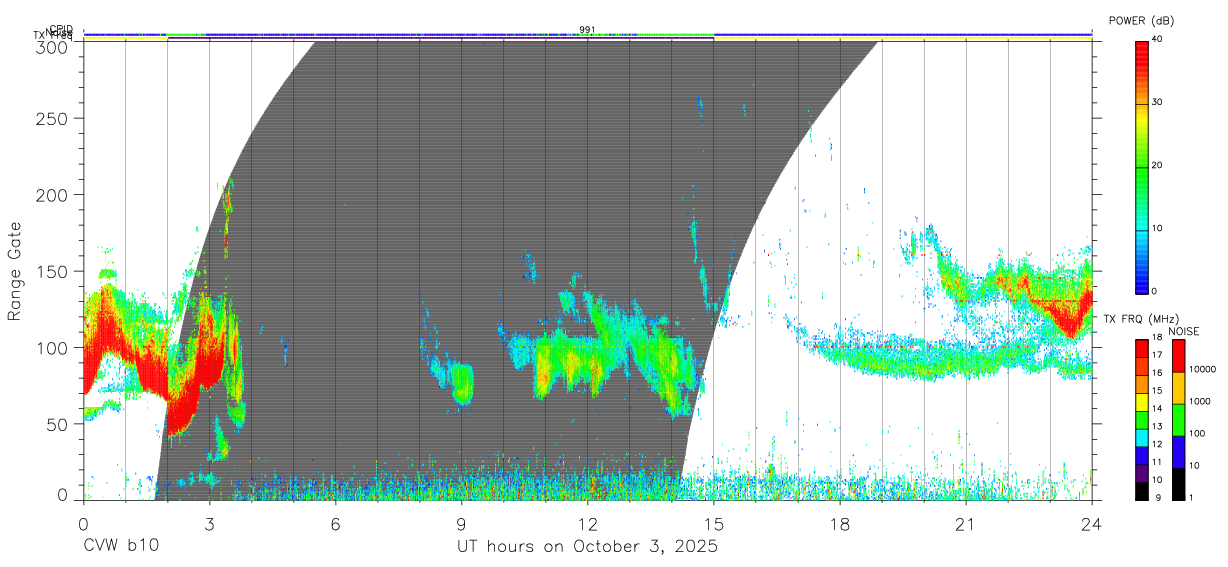Click the NOISE legend title
This screenshot has width=1228, height=567.
click(1186, 331)
